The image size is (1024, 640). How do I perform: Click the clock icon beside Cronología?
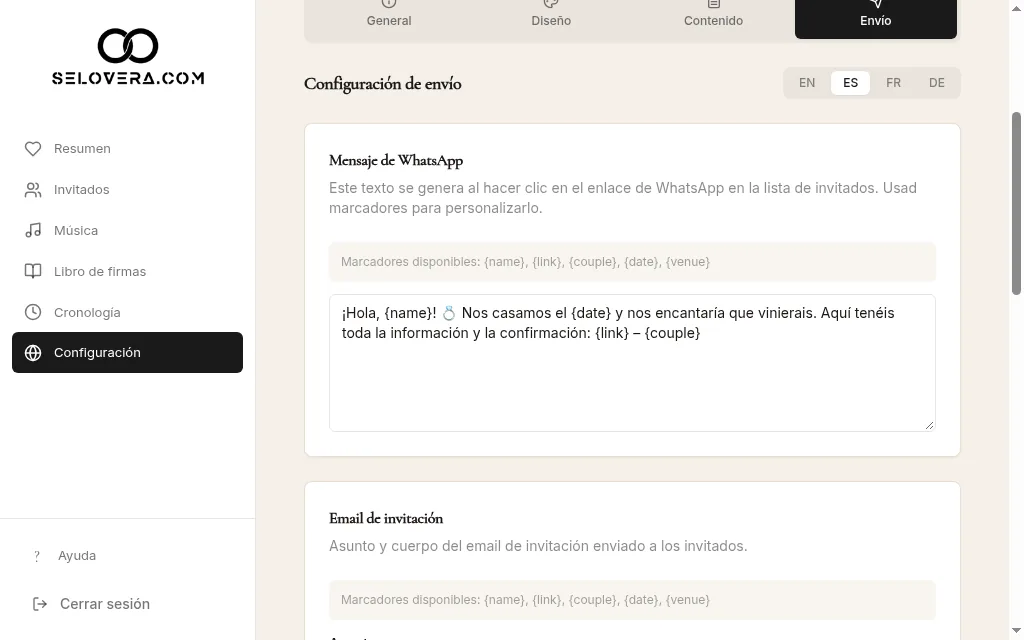pos(33,312)
